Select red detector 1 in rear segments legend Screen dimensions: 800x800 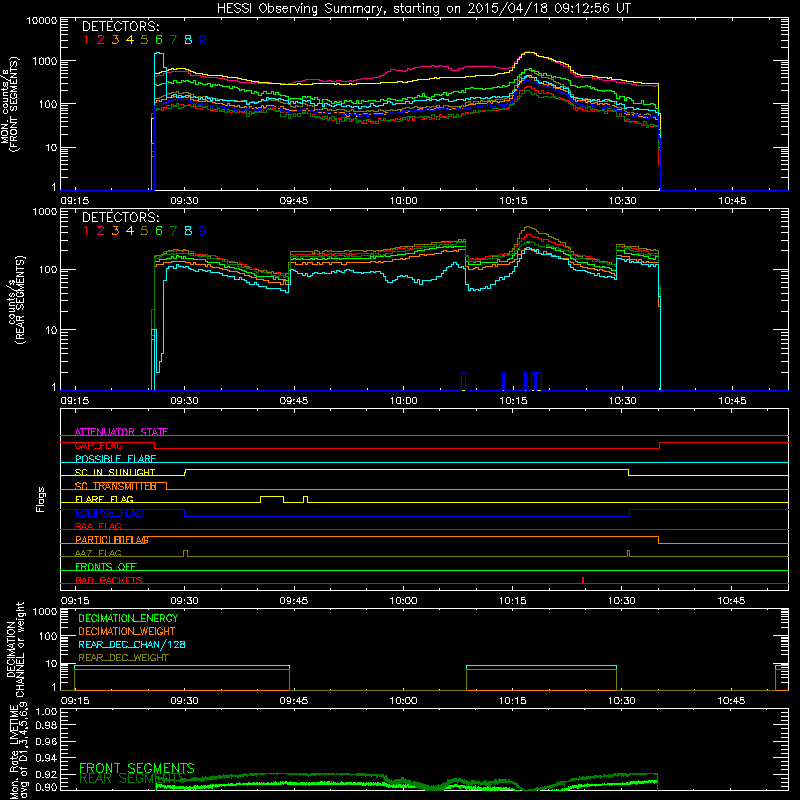[x=86, y=231]
